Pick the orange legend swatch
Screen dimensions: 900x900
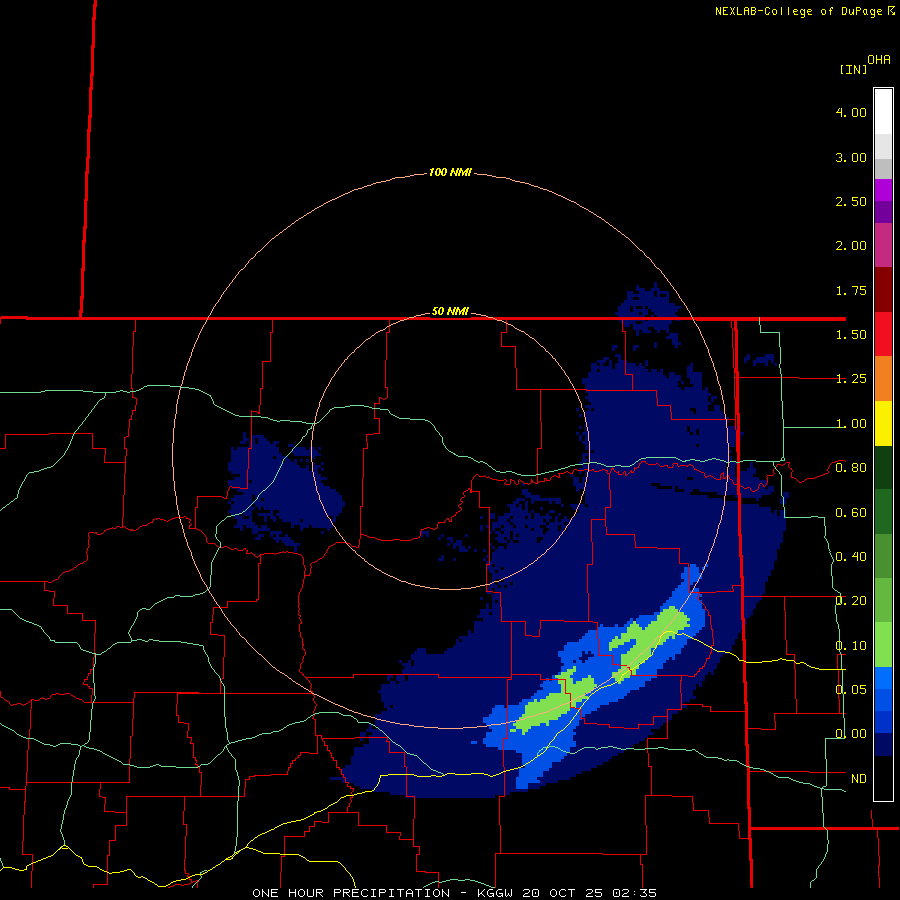pos(883,379)
